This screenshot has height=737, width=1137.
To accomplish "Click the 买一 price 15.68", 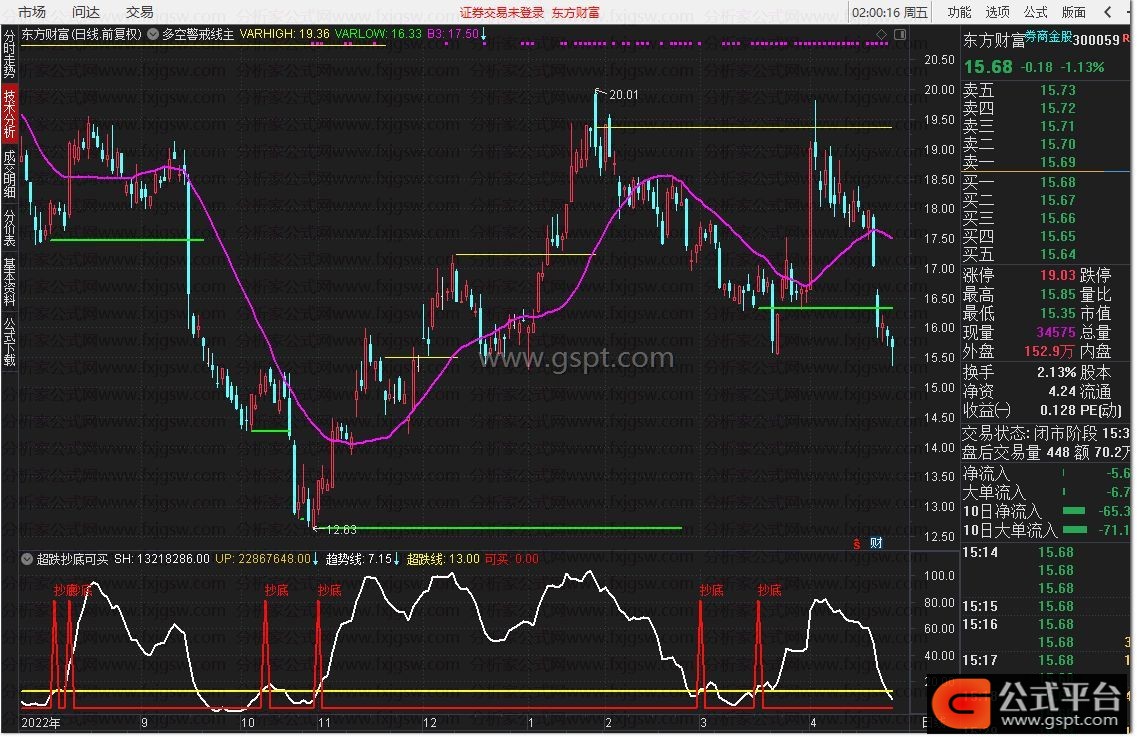I will click(1057, 182).
